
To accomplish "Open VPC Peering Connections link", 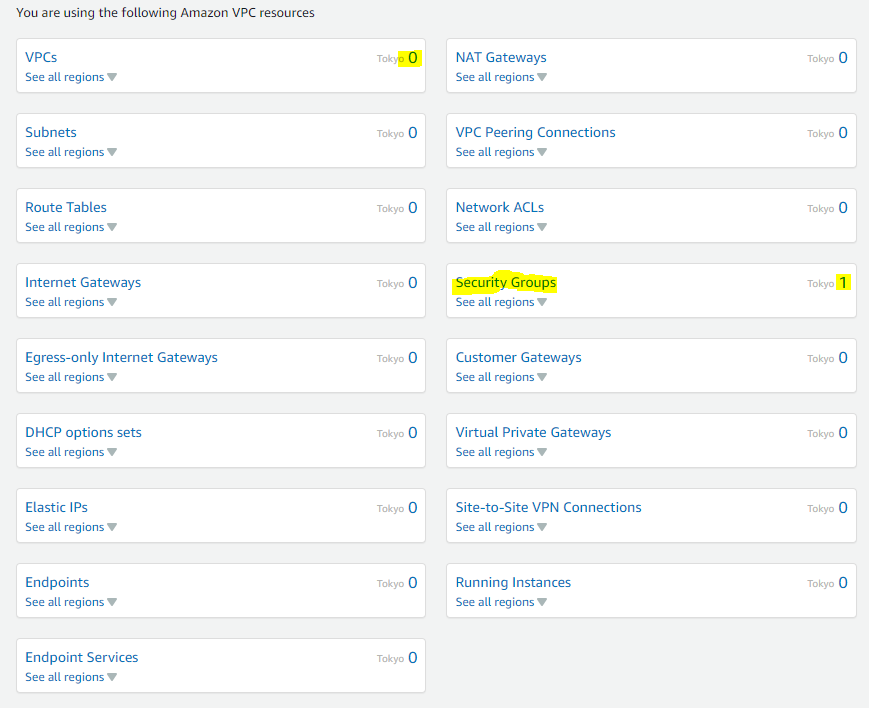I will (535, 132).
